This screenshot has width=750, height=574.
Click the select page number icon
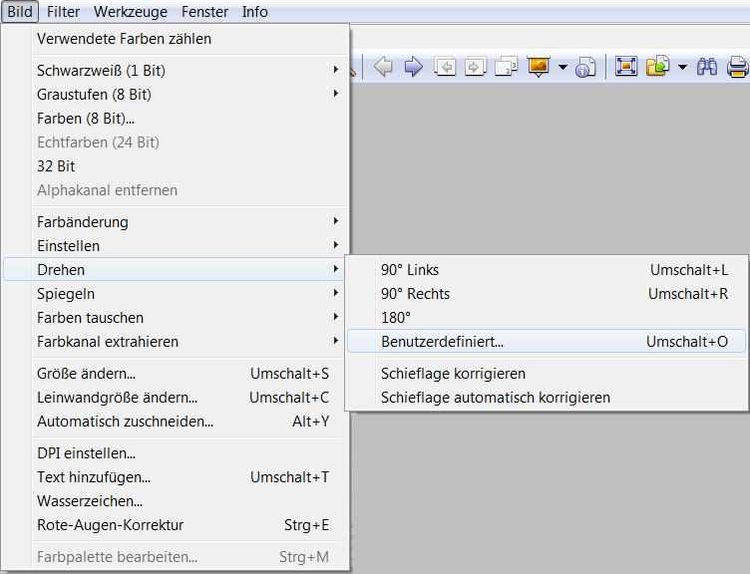tap(506, 66)
